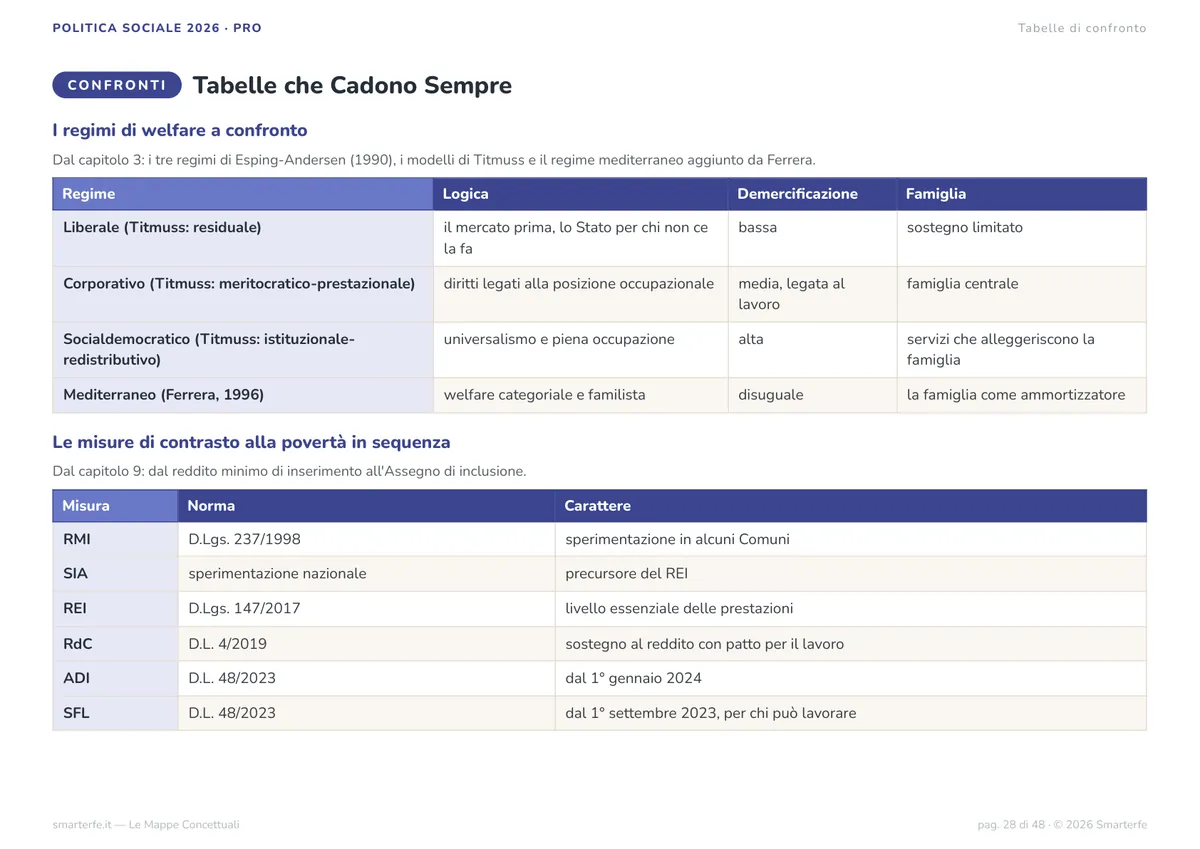Click the "disuguale" cell
The height and width of the screenshot is (849, 1200).
(x=812, y=395)
